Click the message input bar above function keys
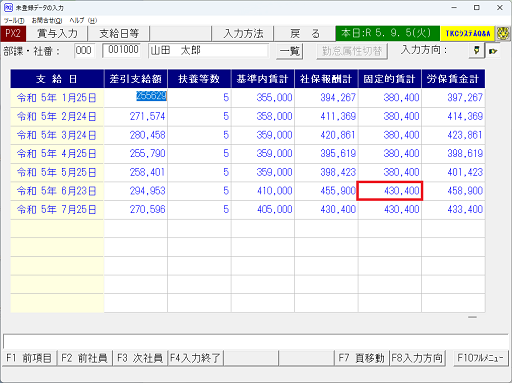This screenshot has height=383, width=512. point(256,341)
